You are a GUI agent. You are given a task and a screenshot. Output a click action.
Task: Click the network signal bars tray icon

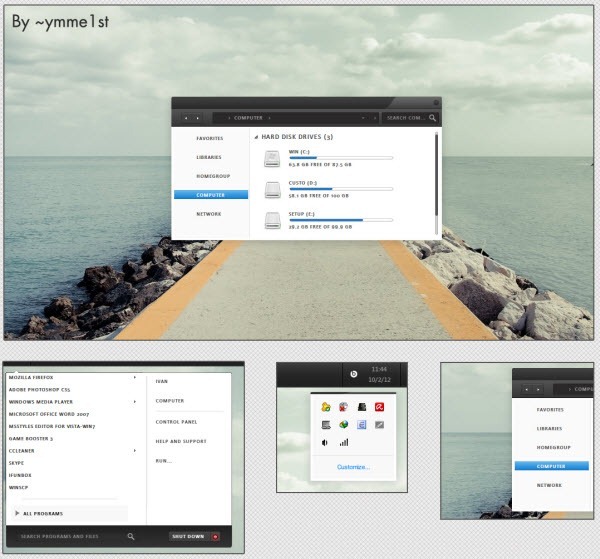[x=344, y=442]
